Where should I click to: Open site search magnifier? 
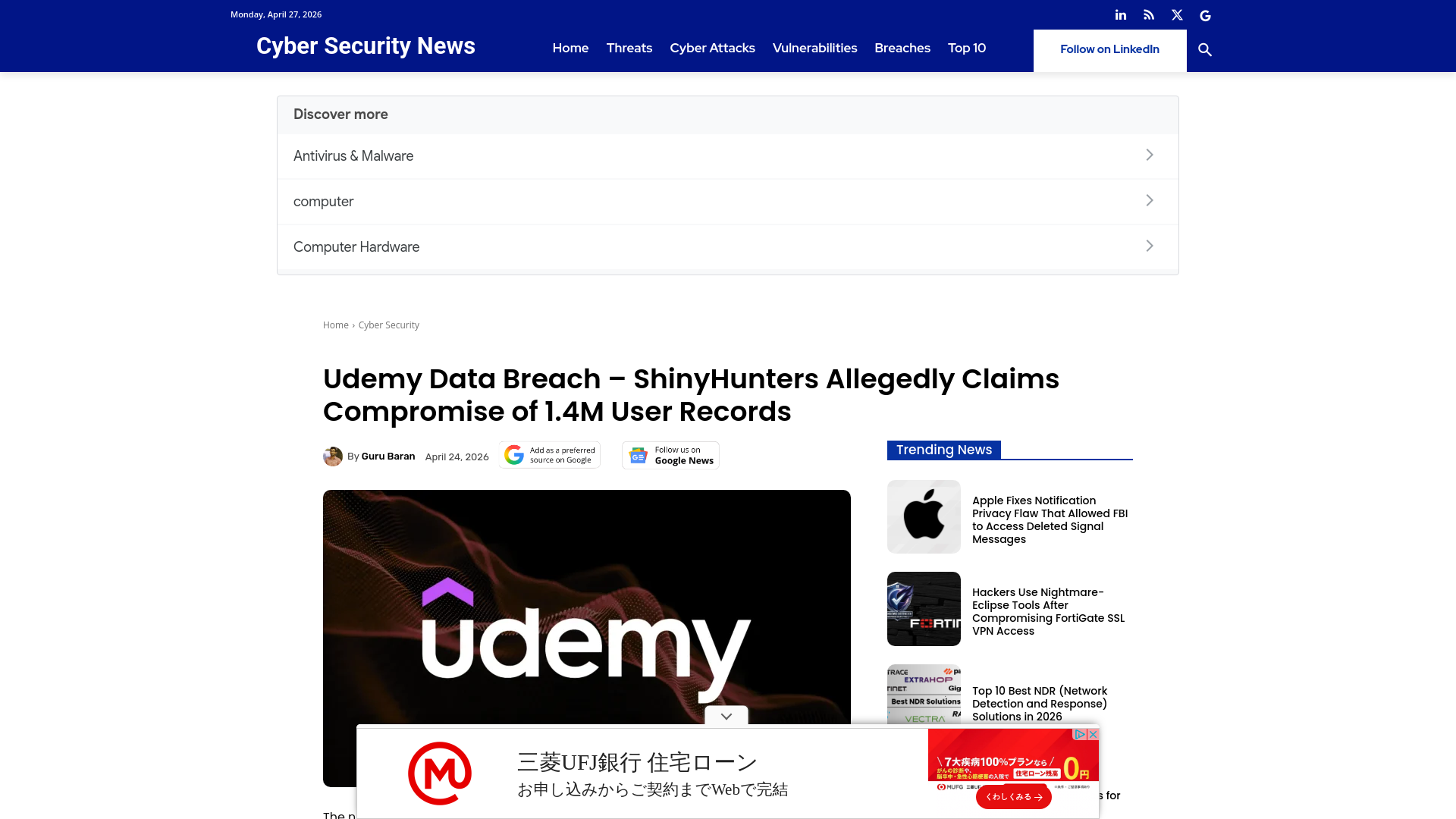coord(1205,50)
